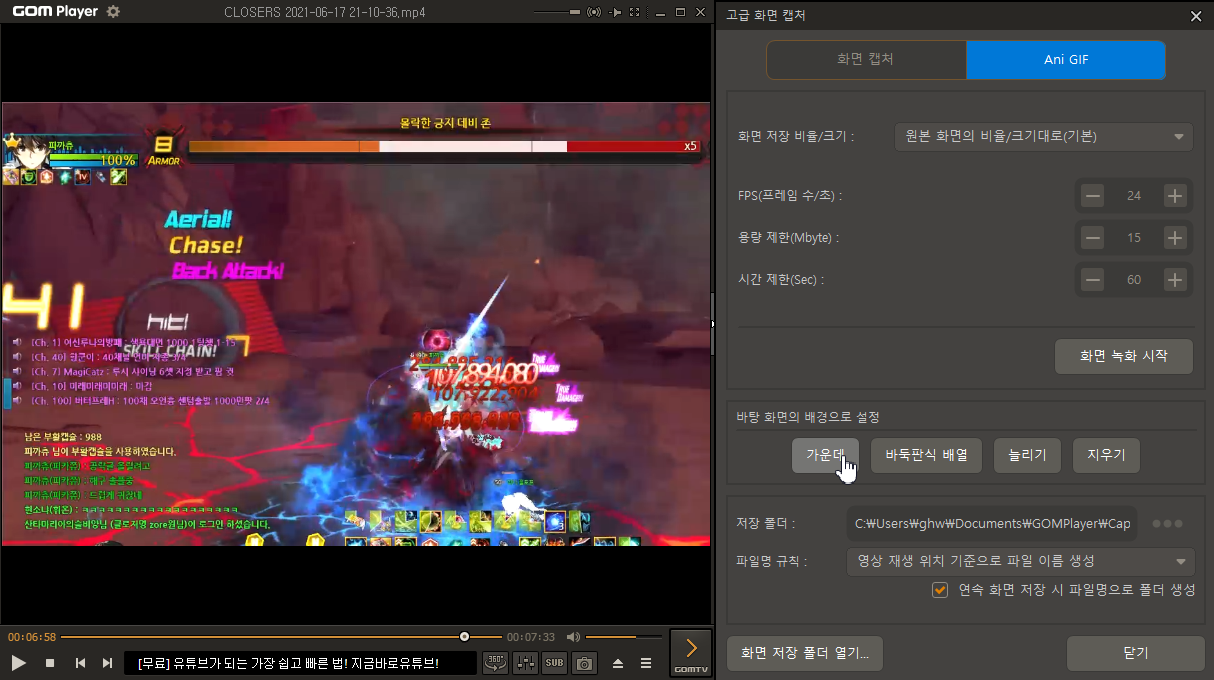
Task: Adjust the volume slider bar
Action: coord(623,637)
